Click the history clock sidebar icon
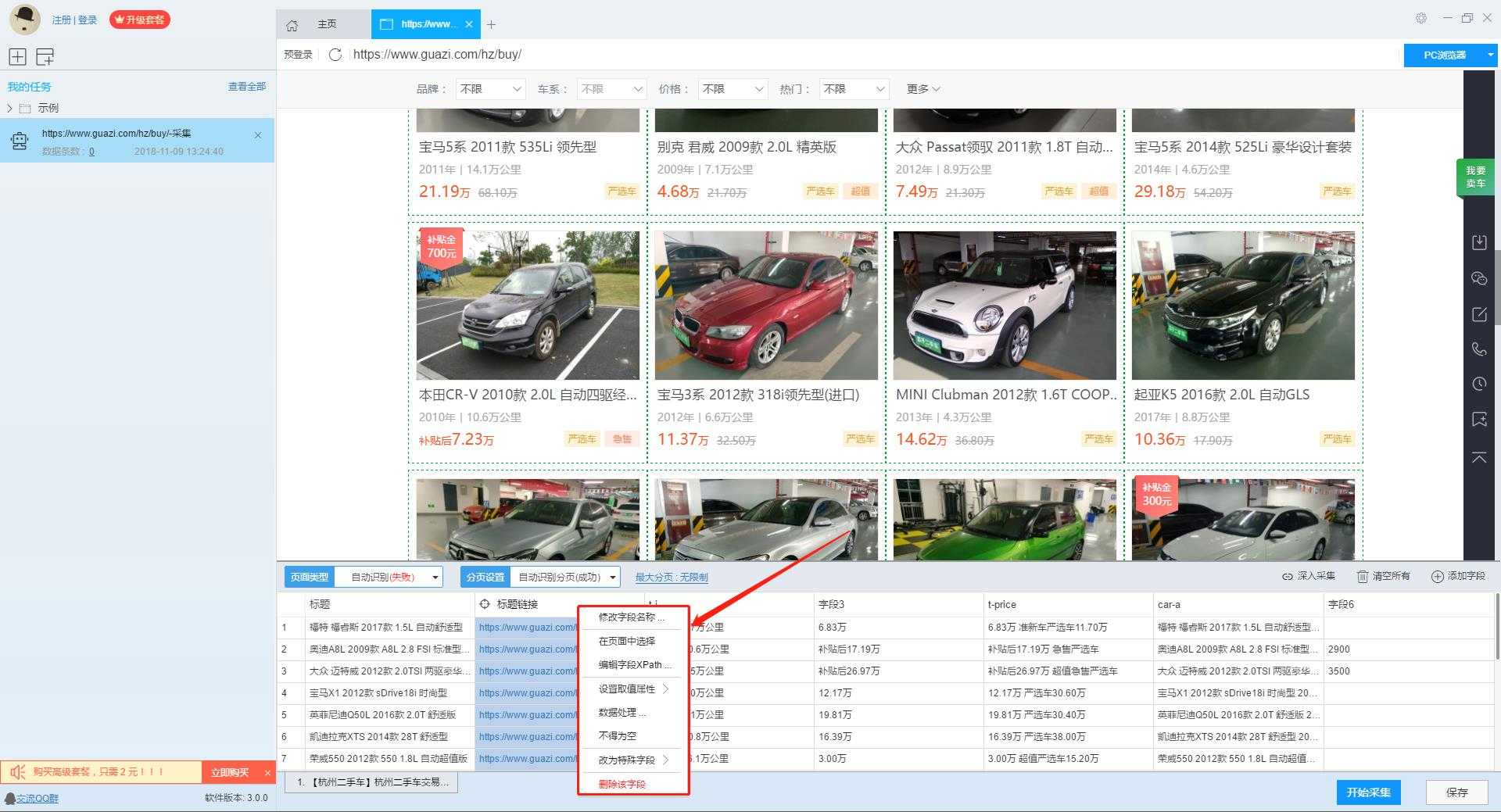Viewport: 1501px width, 812px height. click(x=1479, y=384)
